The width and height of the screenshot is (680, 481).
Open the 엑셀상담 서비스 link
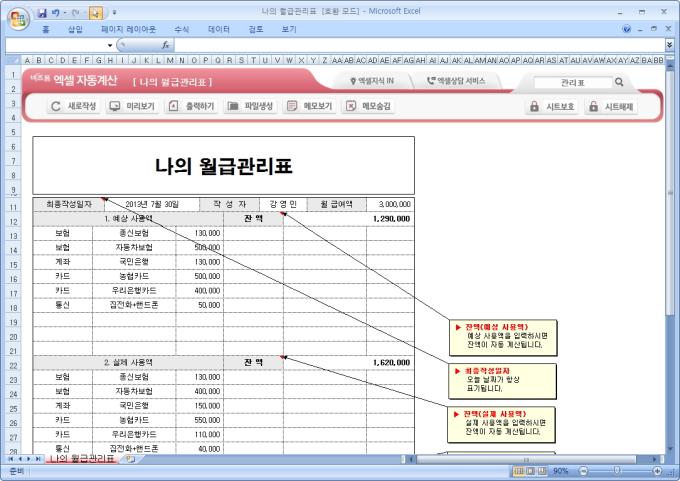[x=456, y=81]
